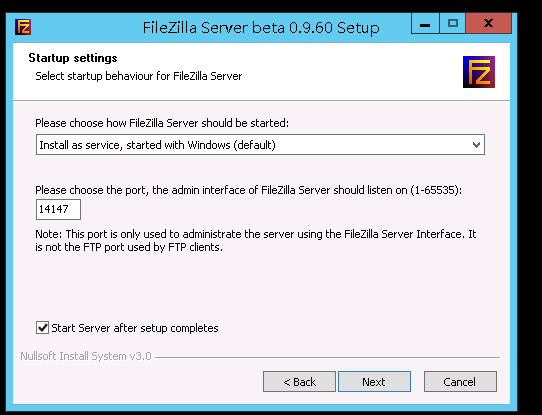Click the 'Startup settings' heading
The image size is (542, 415).
coord(73,58)
